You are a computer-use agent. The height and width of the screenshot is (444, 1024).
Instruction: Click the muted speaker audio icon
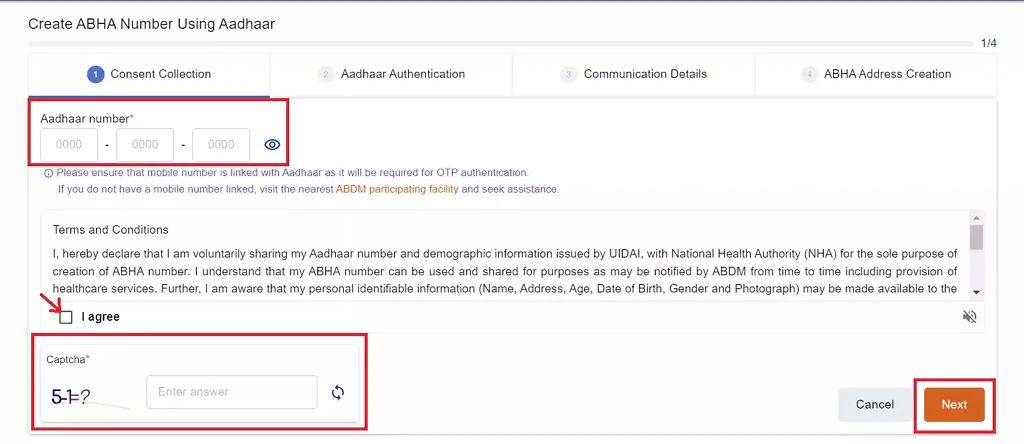(970, 317)
